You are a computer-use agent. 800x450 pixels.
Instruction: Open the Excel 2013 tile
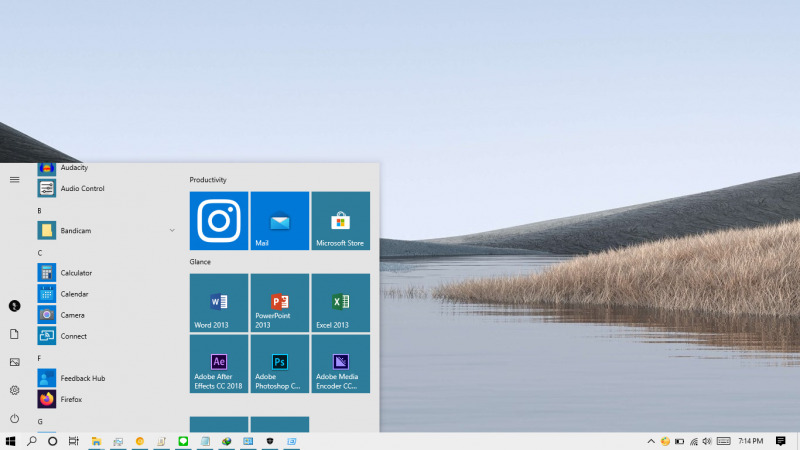tap(341, 303)
